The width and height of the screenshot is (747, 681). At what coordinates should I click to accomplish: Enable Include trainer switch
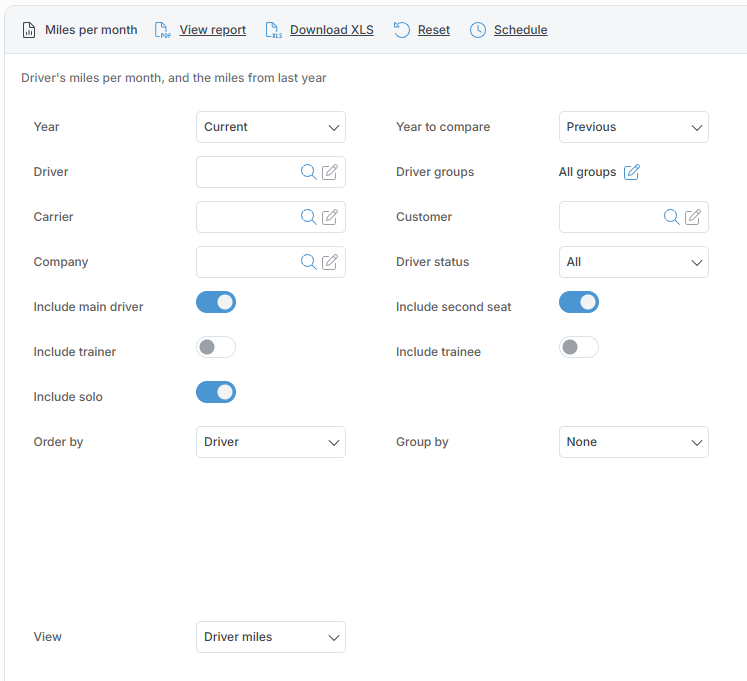click(x=216, y=347)
